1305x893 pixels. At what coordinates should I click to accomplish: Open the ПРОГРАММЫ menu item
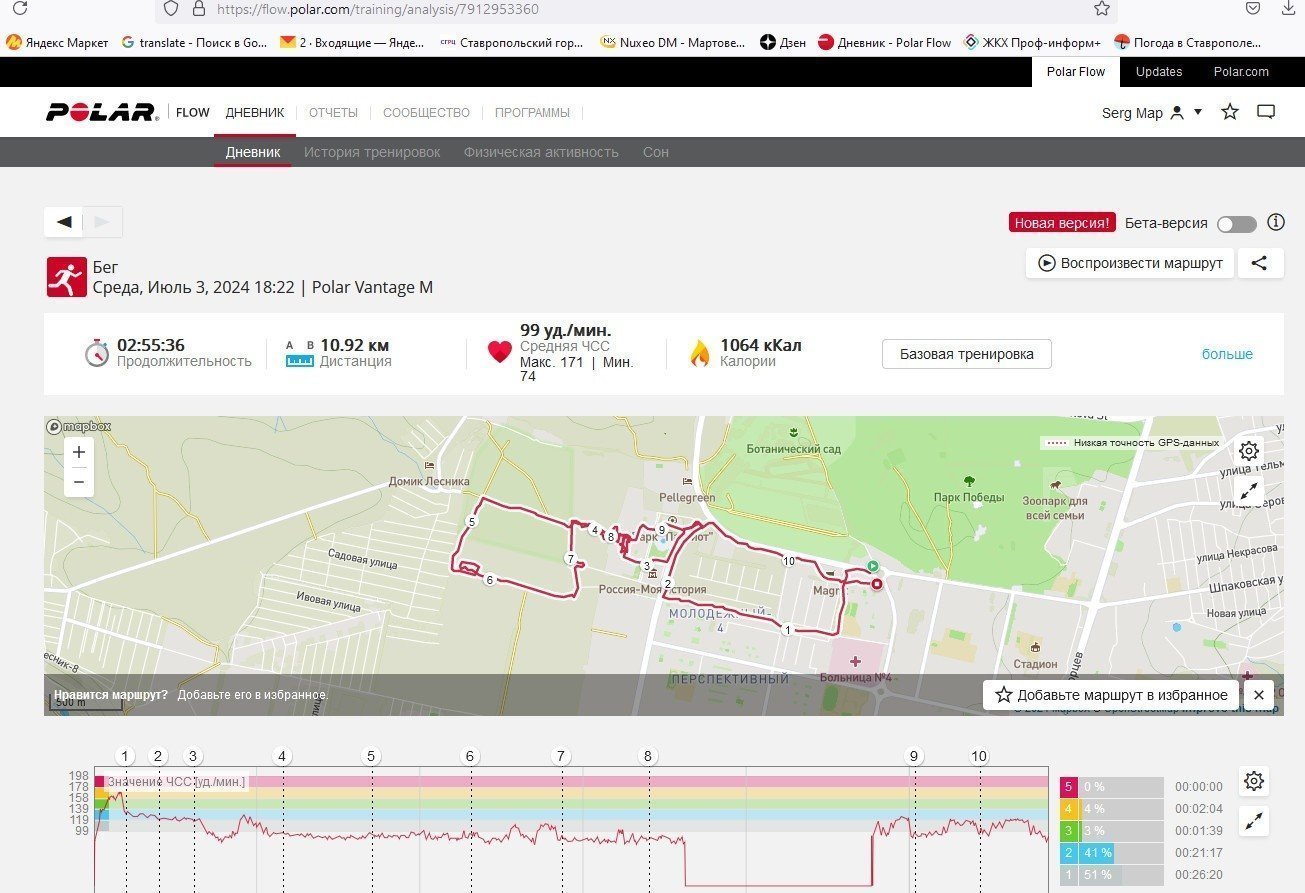coord(532,113)
